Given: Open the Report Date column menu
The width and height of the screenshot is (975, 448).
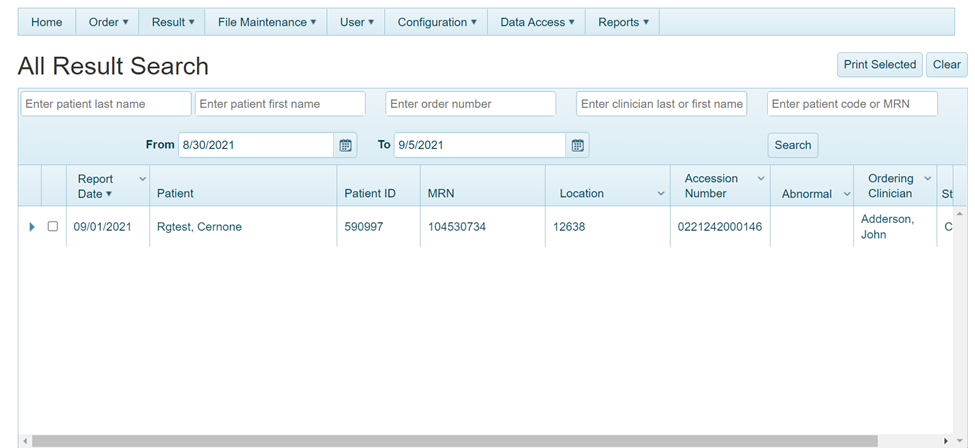Looking at the screenshot, I should point(142,179).
